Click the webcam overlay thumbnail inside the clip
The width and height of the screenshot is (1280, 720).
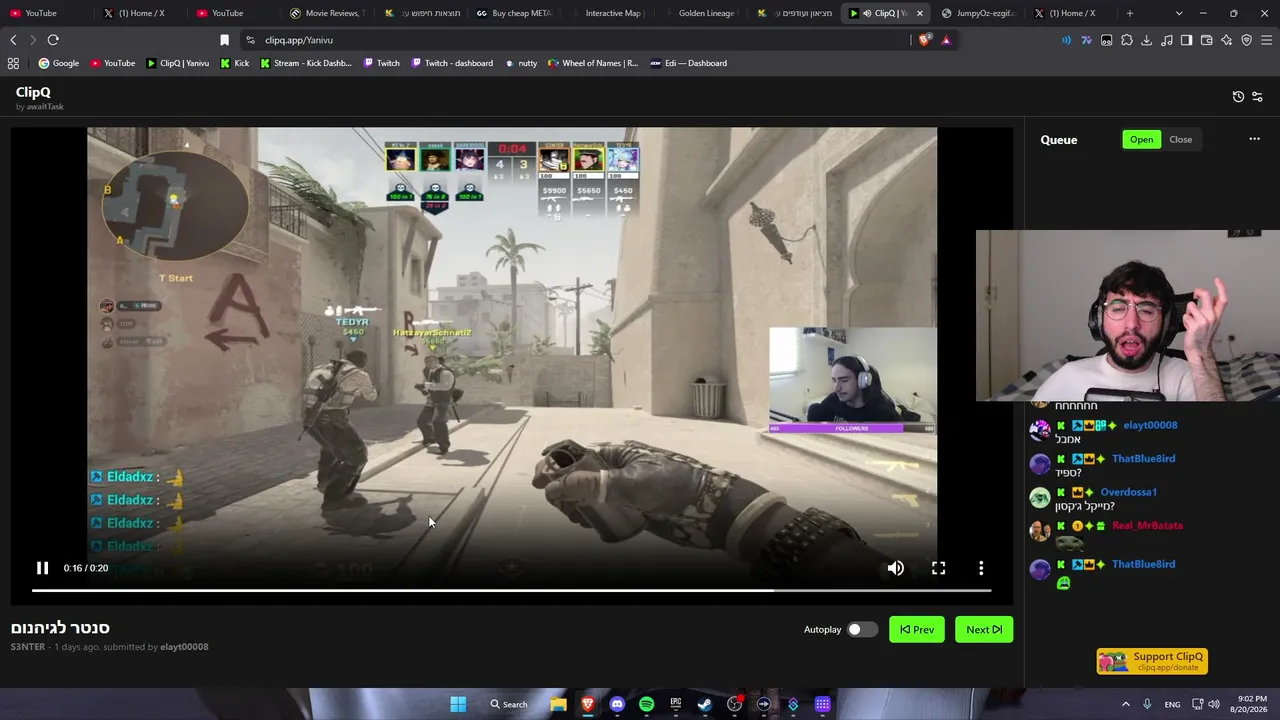[x=853, y=380]
